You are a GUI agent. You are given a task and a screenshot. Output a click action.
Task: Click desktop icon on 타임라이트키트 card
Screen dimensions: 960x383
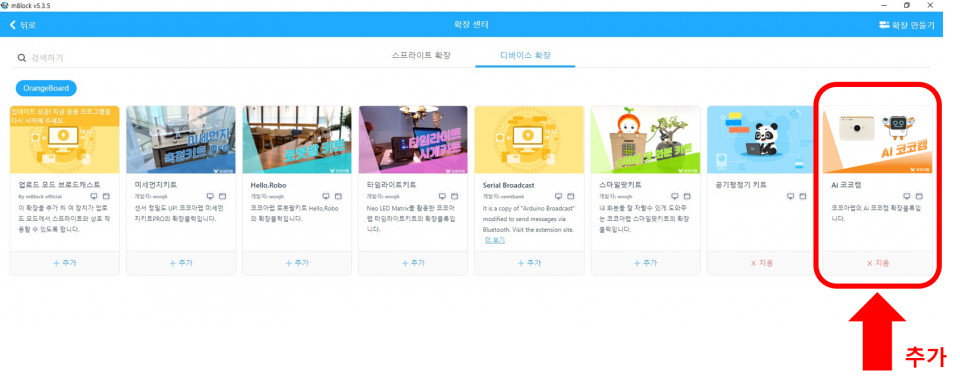coord(442,196)
